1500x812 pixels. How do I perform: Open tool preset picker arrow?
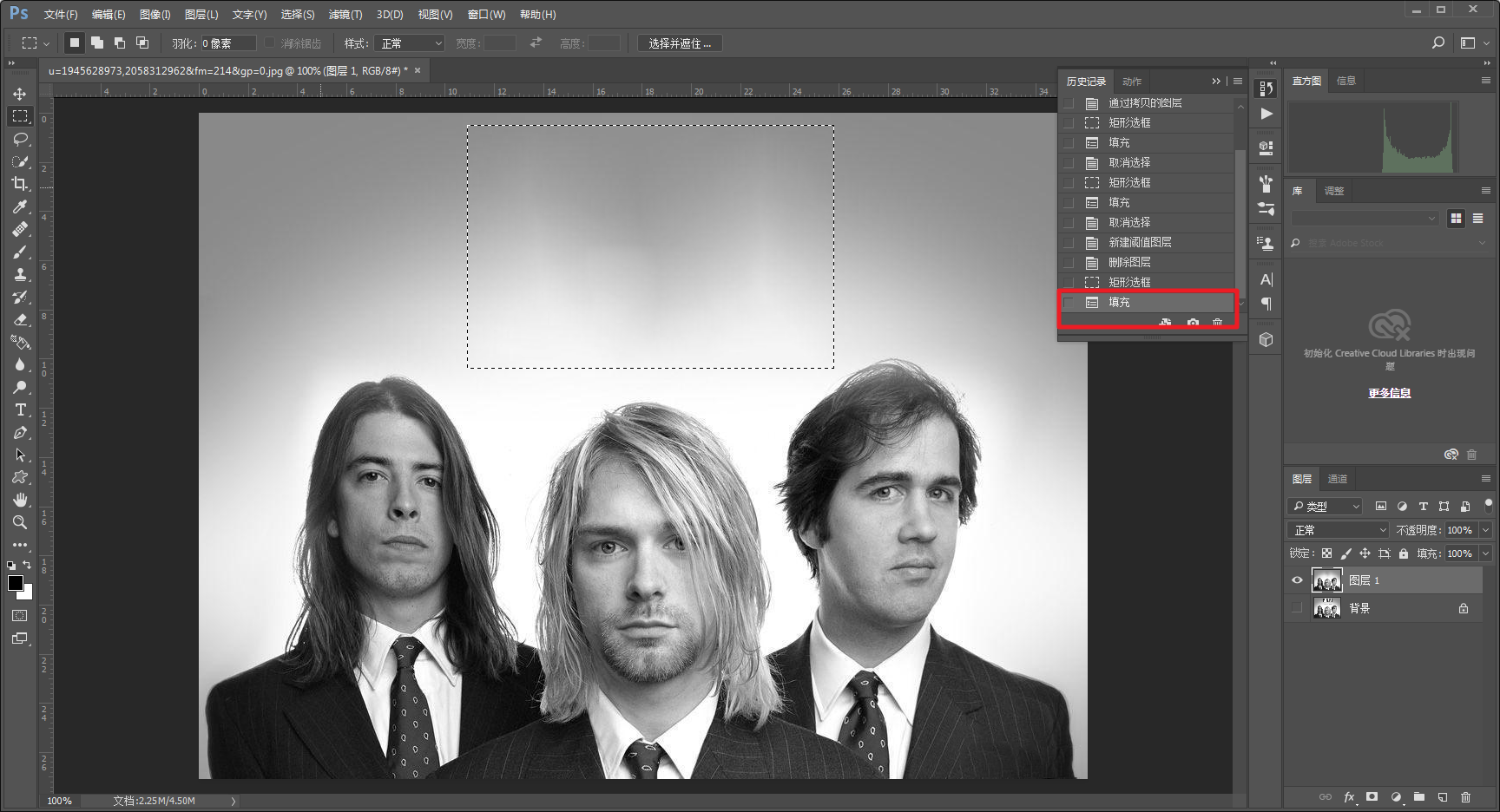point(46,43)
